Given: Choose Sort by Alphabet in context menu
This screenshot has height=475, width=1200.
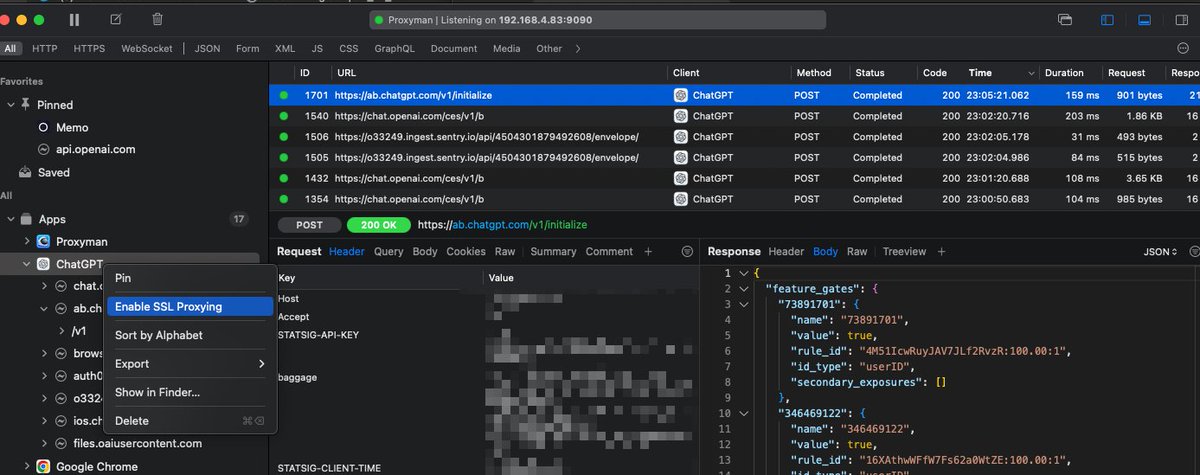Looking at the screenshot, I should (190, 335).
